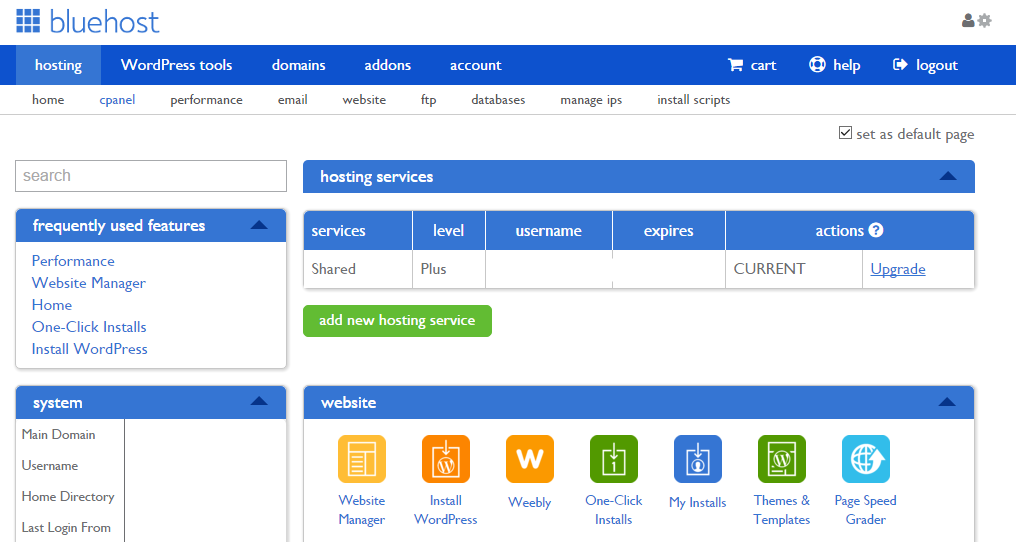
Task: Open the My Installs icon
Action: point(698,459)
